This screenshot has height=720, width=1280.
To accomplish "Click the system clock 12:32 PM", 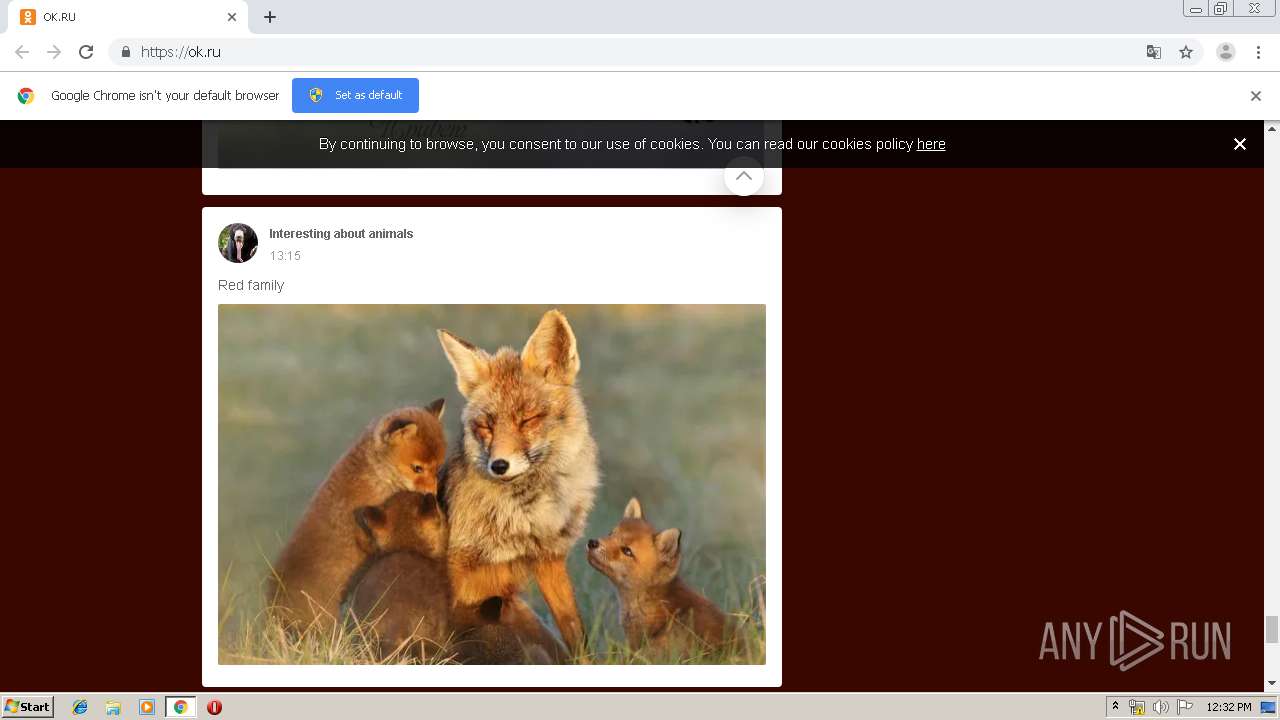I will click(1229, 707).
